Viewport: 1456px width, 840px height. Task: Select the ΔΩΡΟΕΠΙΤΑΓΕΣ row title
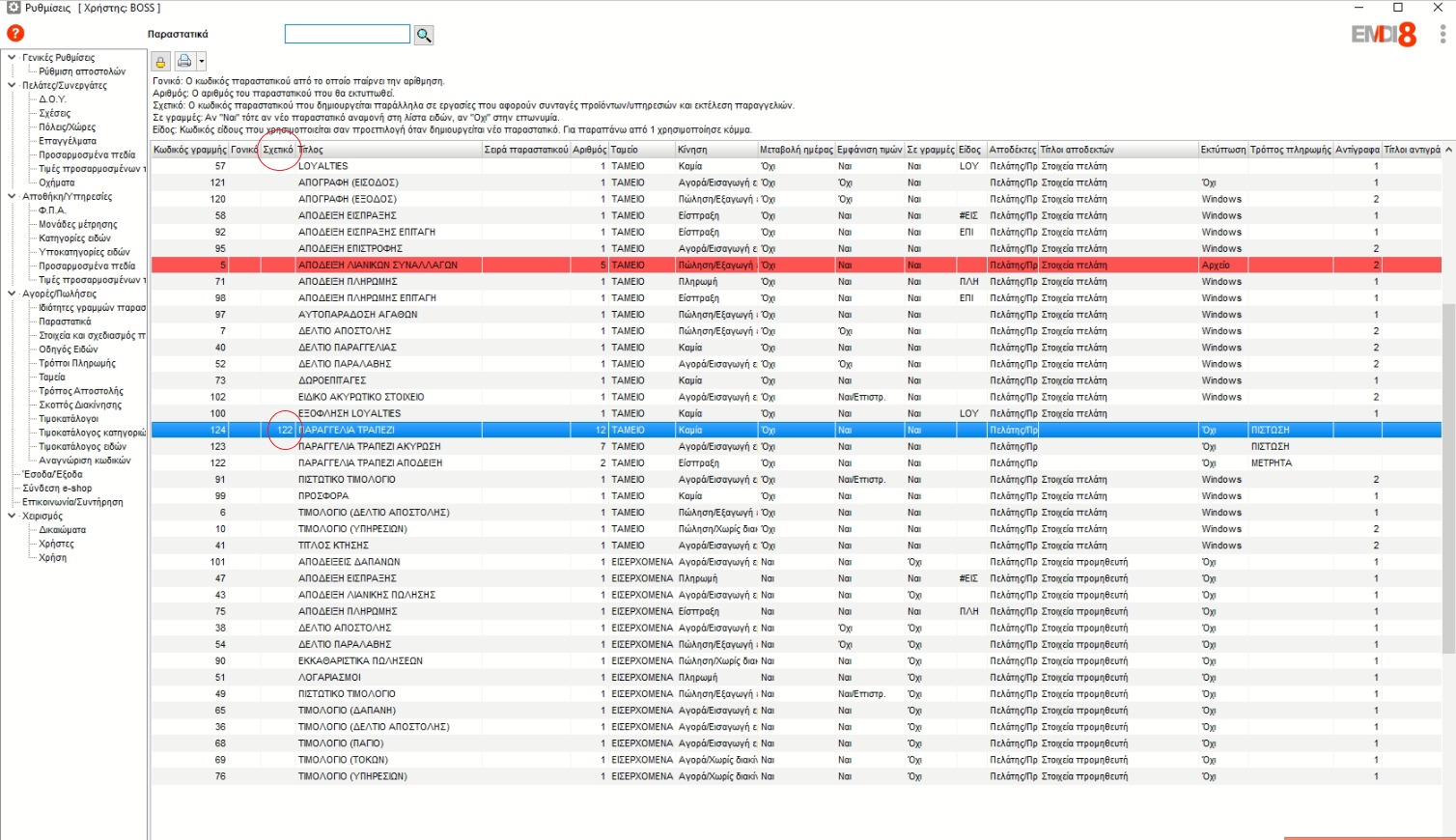click(x=331, y=380)
